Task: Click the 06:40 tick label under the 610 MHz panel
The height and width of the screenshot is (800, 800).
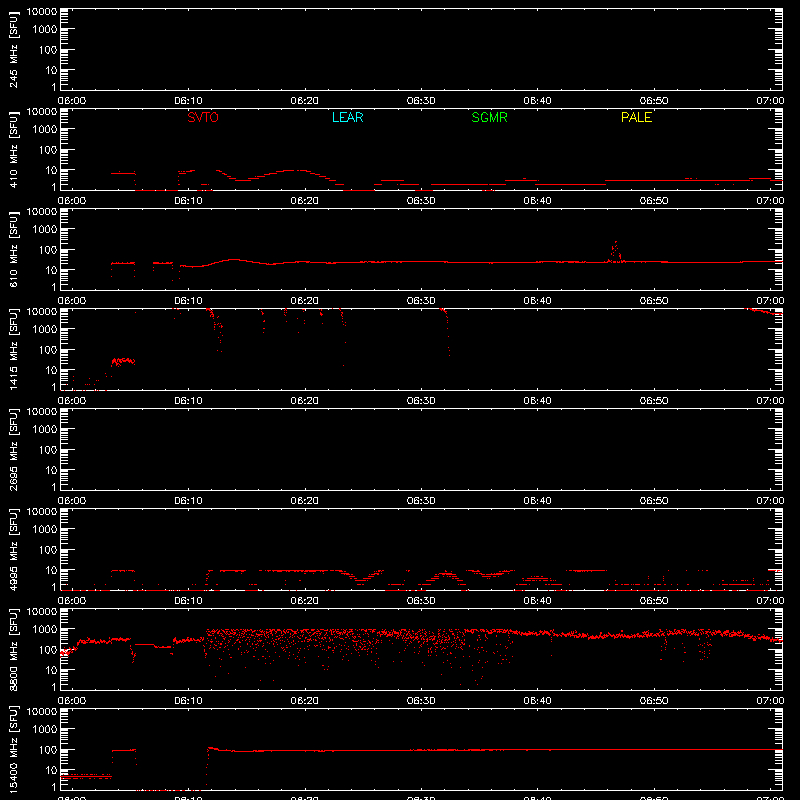Action: pyautogui.click(x=537, y=301)
